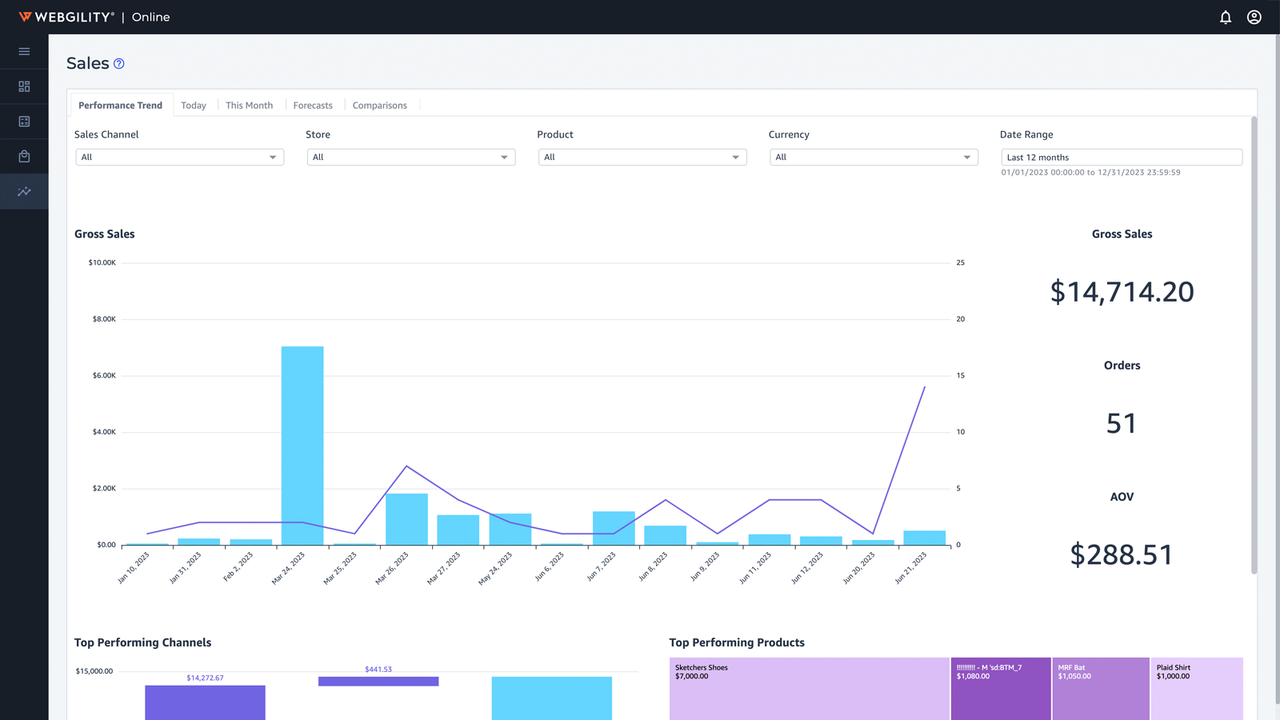Switch to the Forecasts tab

313,105
